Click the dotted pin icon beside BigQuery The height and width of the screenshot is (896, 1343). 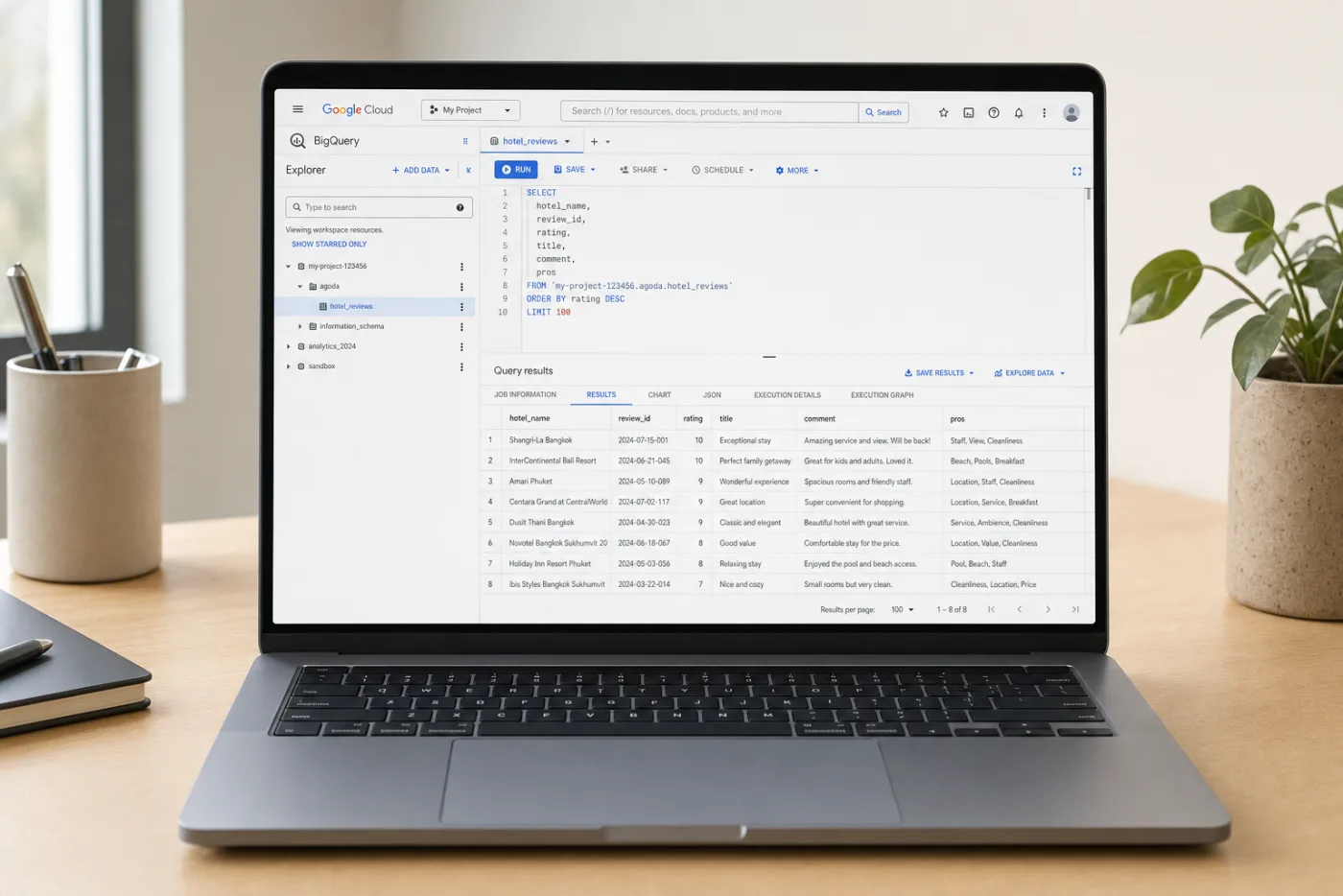click(x=465, y=141)
